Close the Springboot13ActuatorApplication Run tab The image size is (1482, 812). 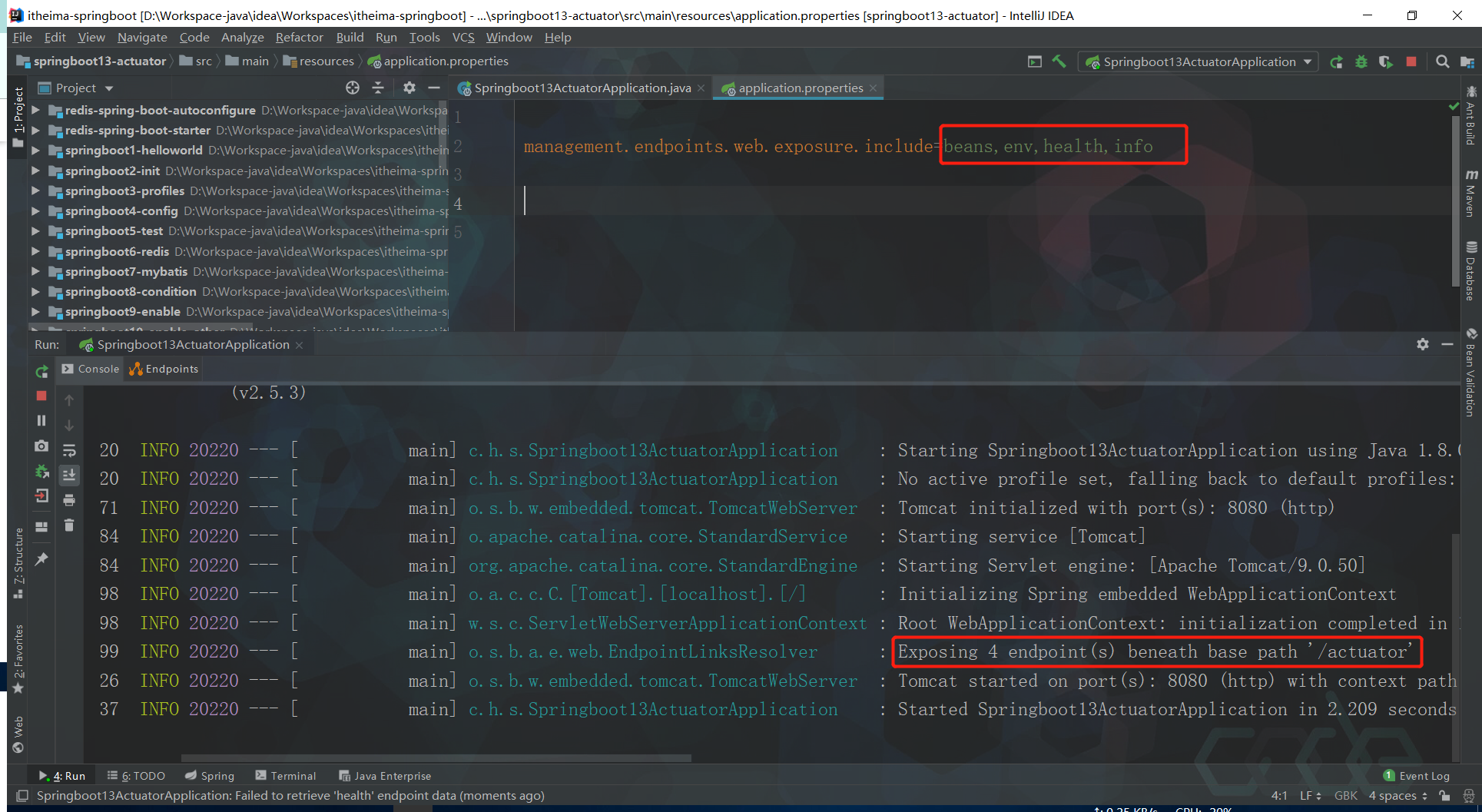coord(299,345)
